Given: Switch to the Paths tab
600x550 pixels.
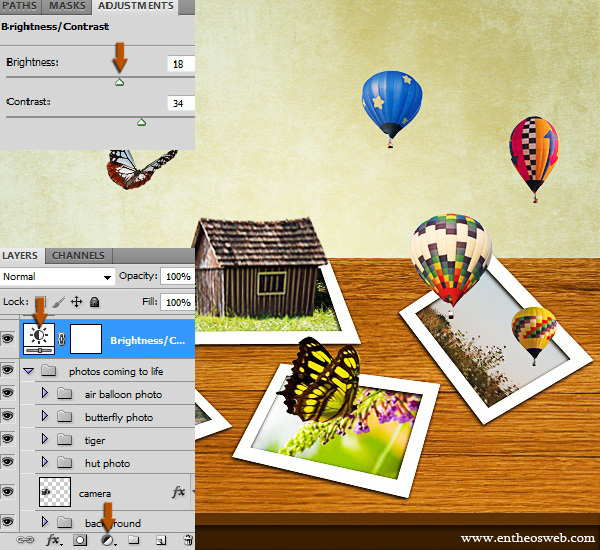Looking at the screenshot, I should click(x=20, y=6).
